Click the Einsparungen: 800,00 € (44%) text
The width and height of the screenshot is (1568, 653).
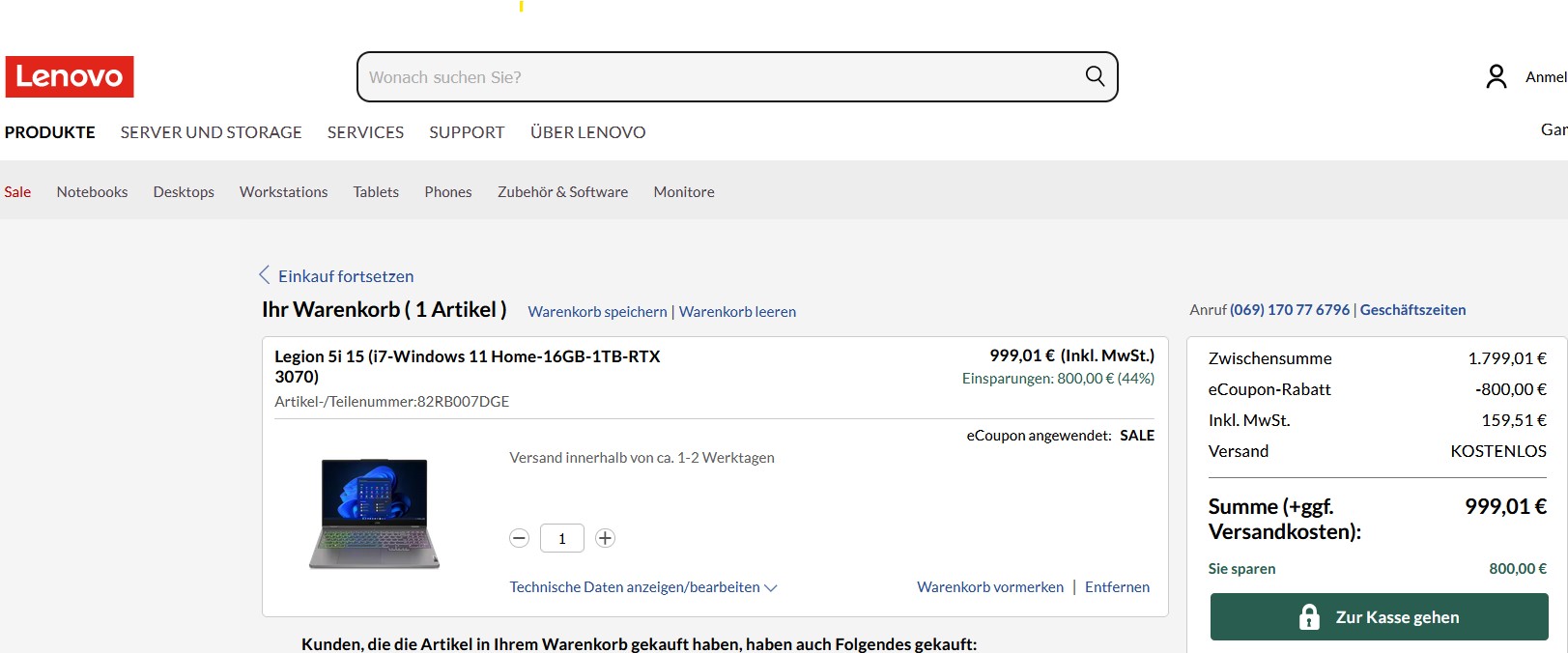click(1058, 379)
